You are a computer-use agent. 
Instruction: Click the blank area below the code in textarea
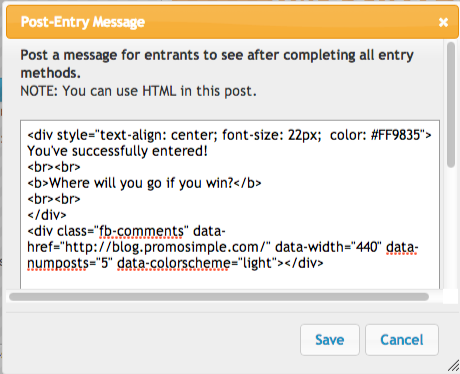(230, 278)
